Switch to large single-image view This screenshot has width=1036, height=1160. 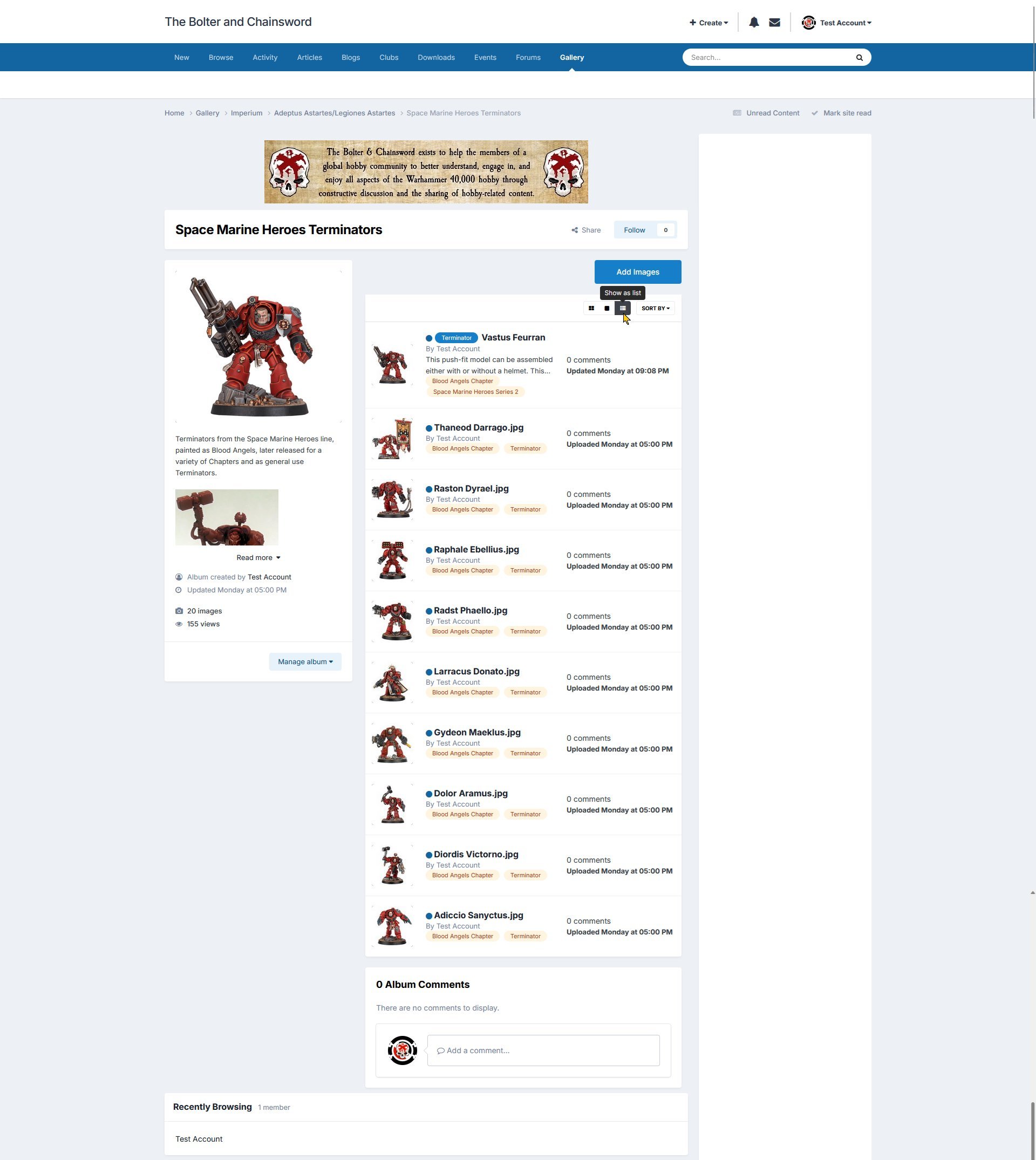[607, 308]
